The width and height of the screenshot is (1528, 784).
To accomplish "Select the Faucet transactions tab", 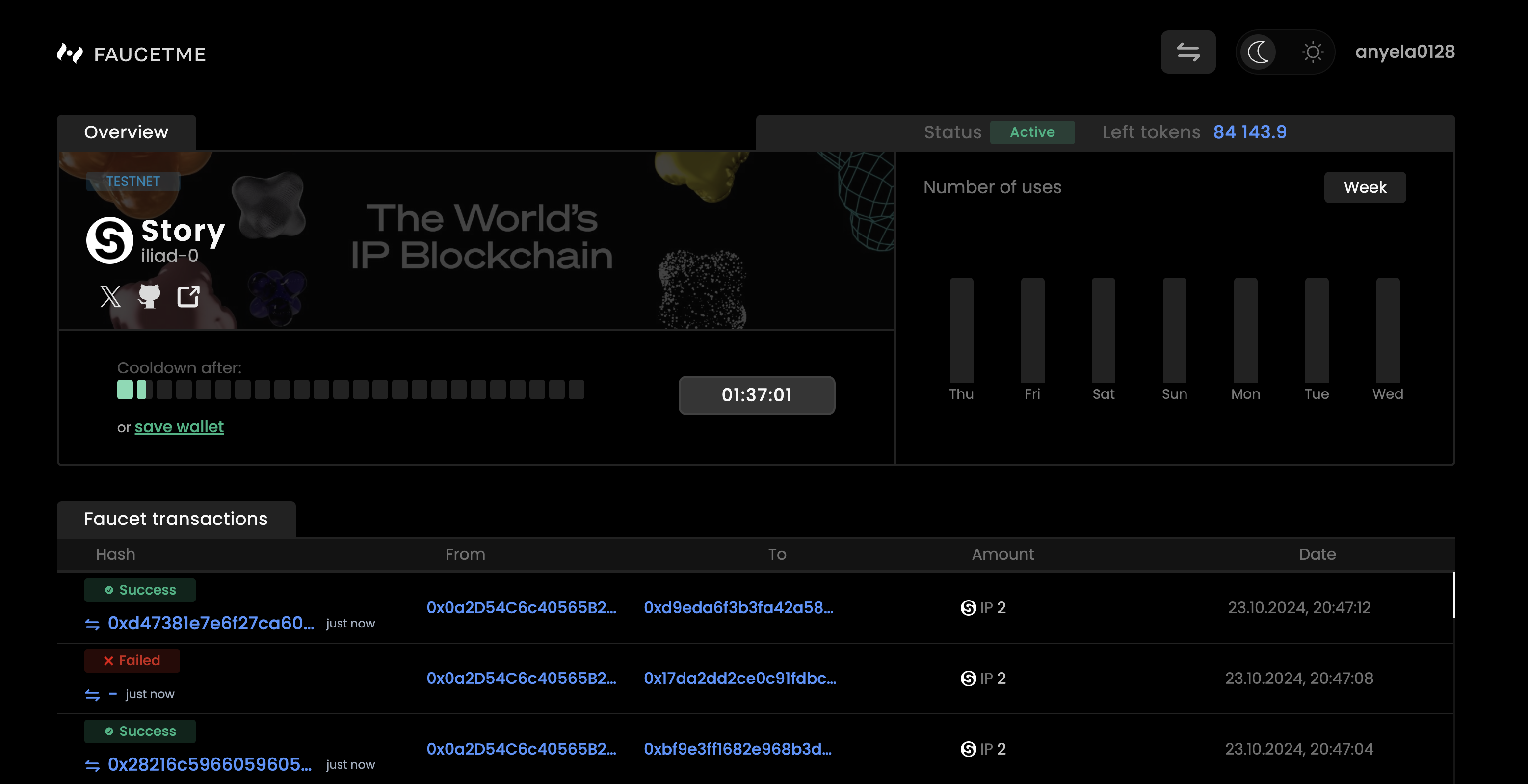I will pos(176,519).
